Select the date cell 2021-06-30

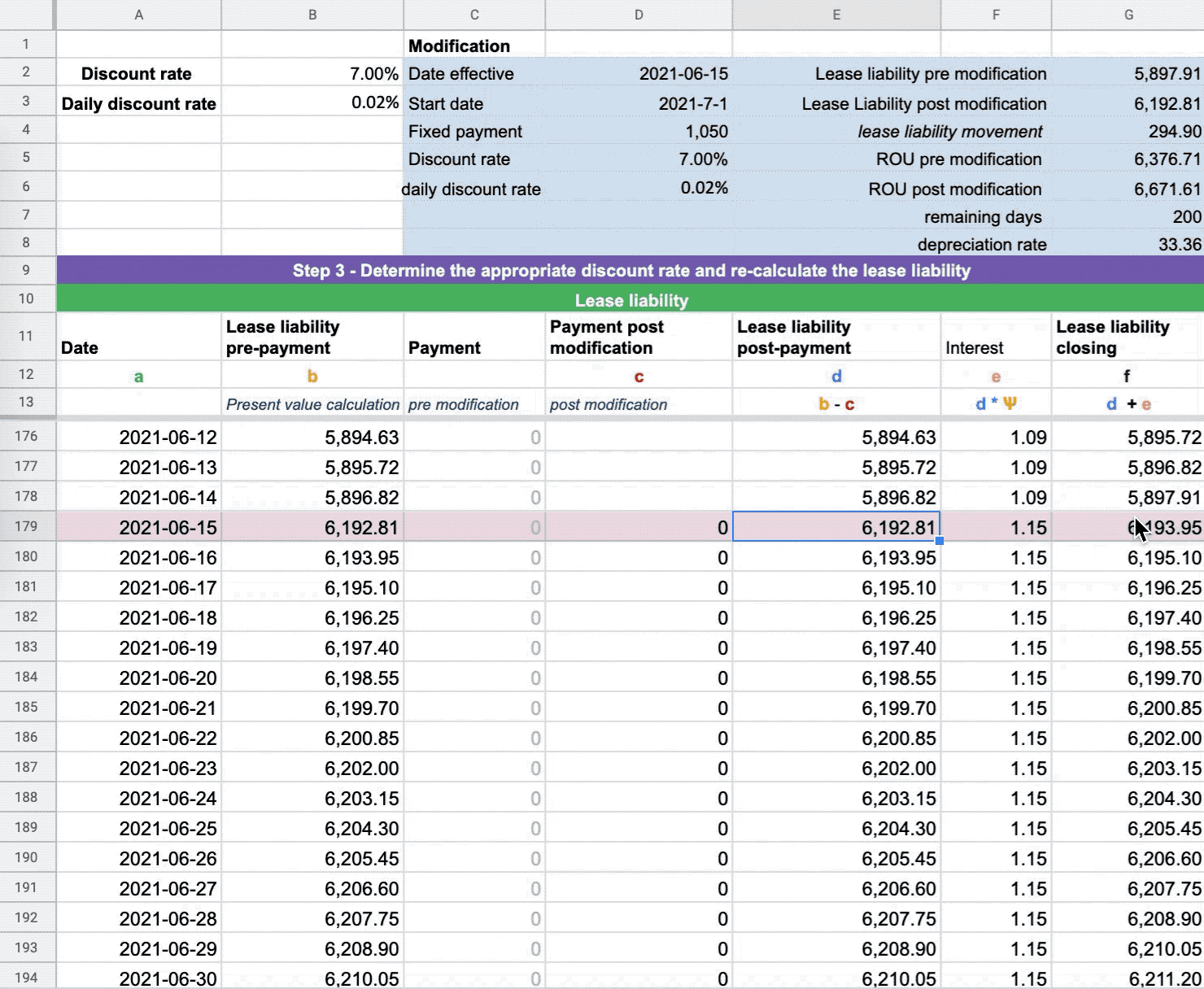point(139,977)
